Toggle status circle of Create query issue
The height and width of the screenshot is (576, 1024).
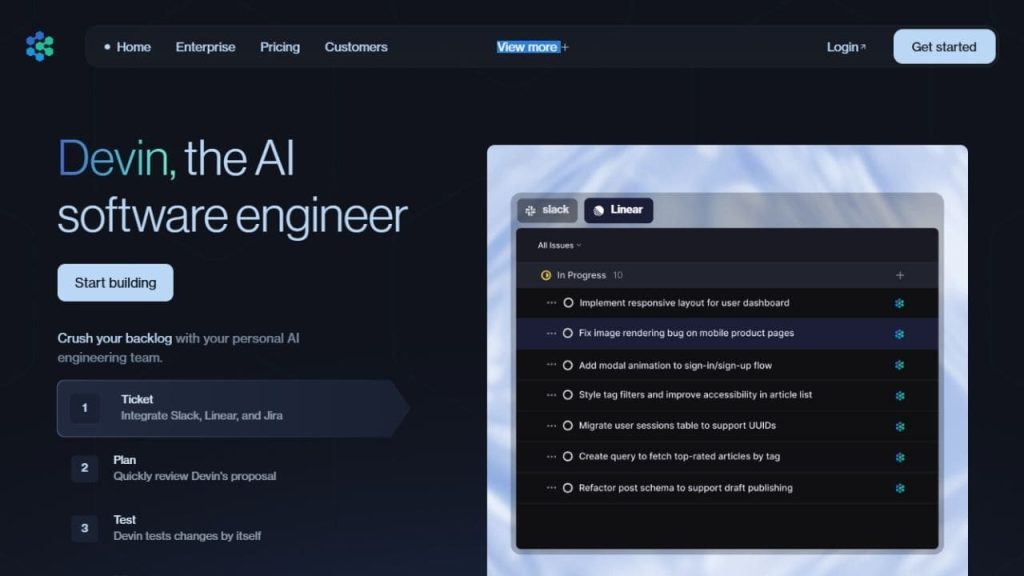568,456
